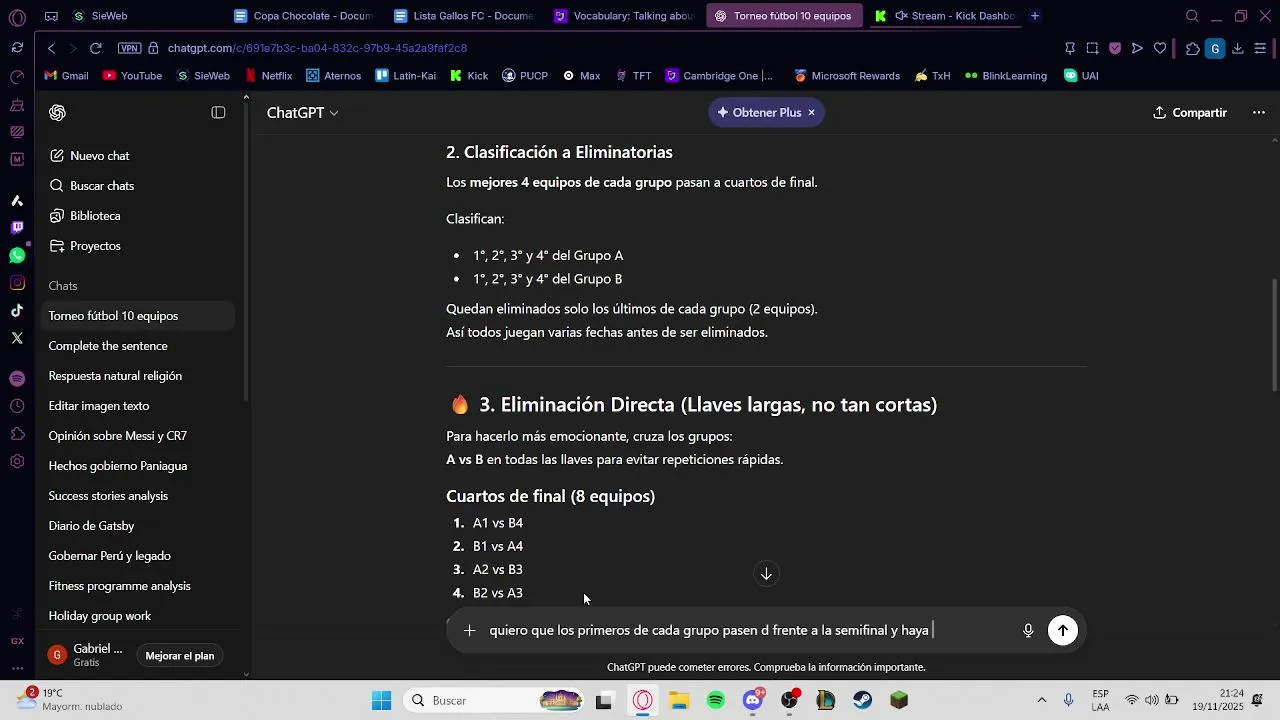Switch to the Vocabulary: Talking about tab
The width and height of the screenshot is (1280, 720).
[623, 16]
